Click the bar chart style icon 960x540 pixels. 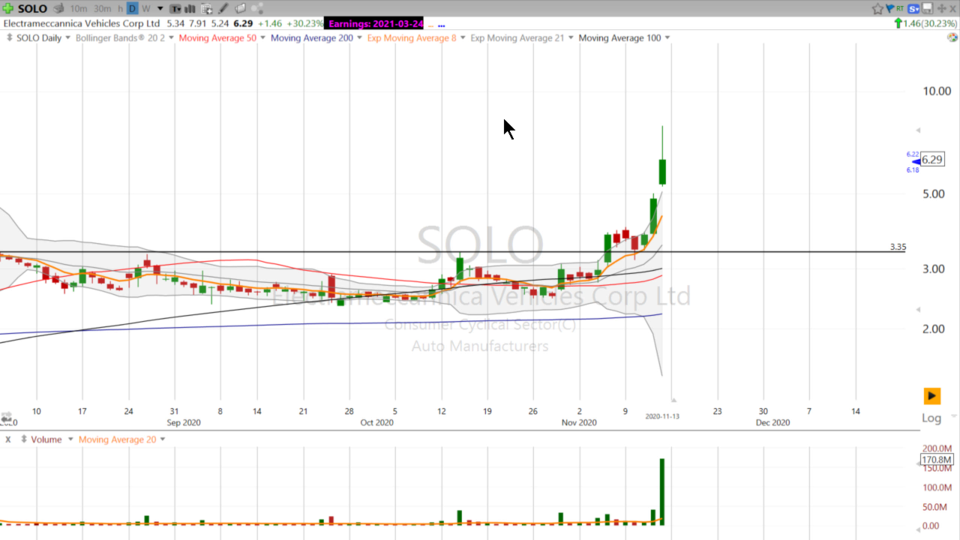pyautogui.click(x=190, y=9)
